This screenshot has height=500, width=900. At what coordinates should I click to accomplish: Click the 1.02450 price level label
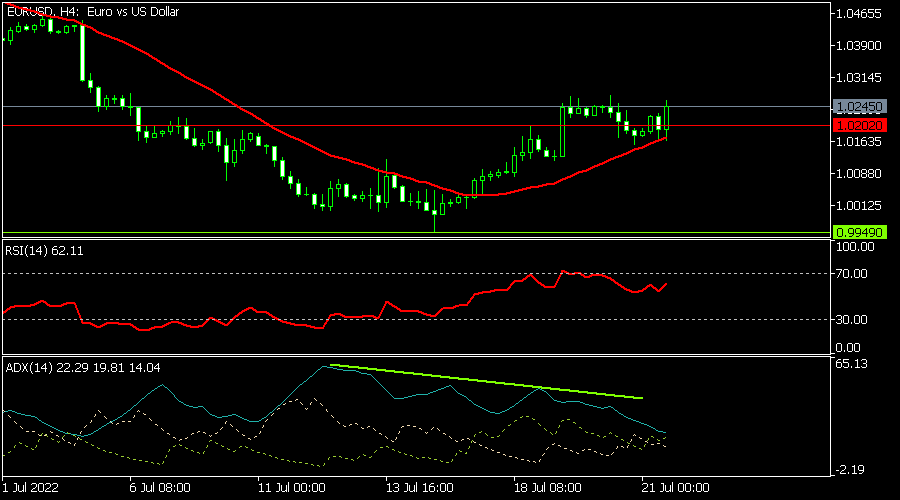[x=859, y=107]
